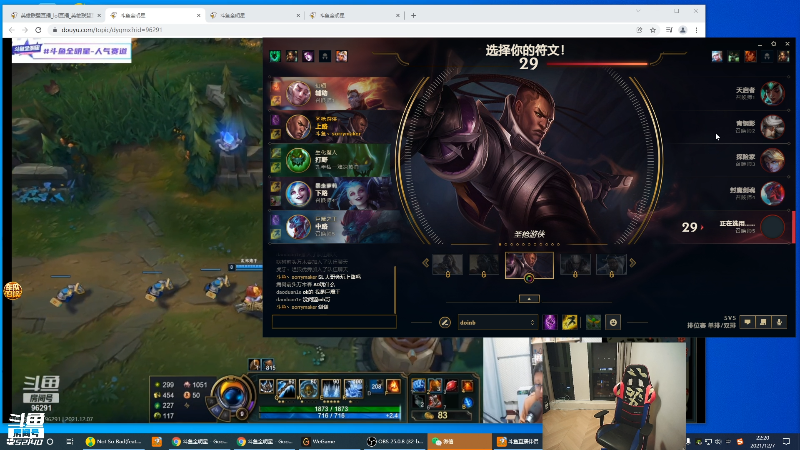Switch to the fourth Douyu browser tab
The width and height of the screenshot is (800, 450).
(354, 15)
